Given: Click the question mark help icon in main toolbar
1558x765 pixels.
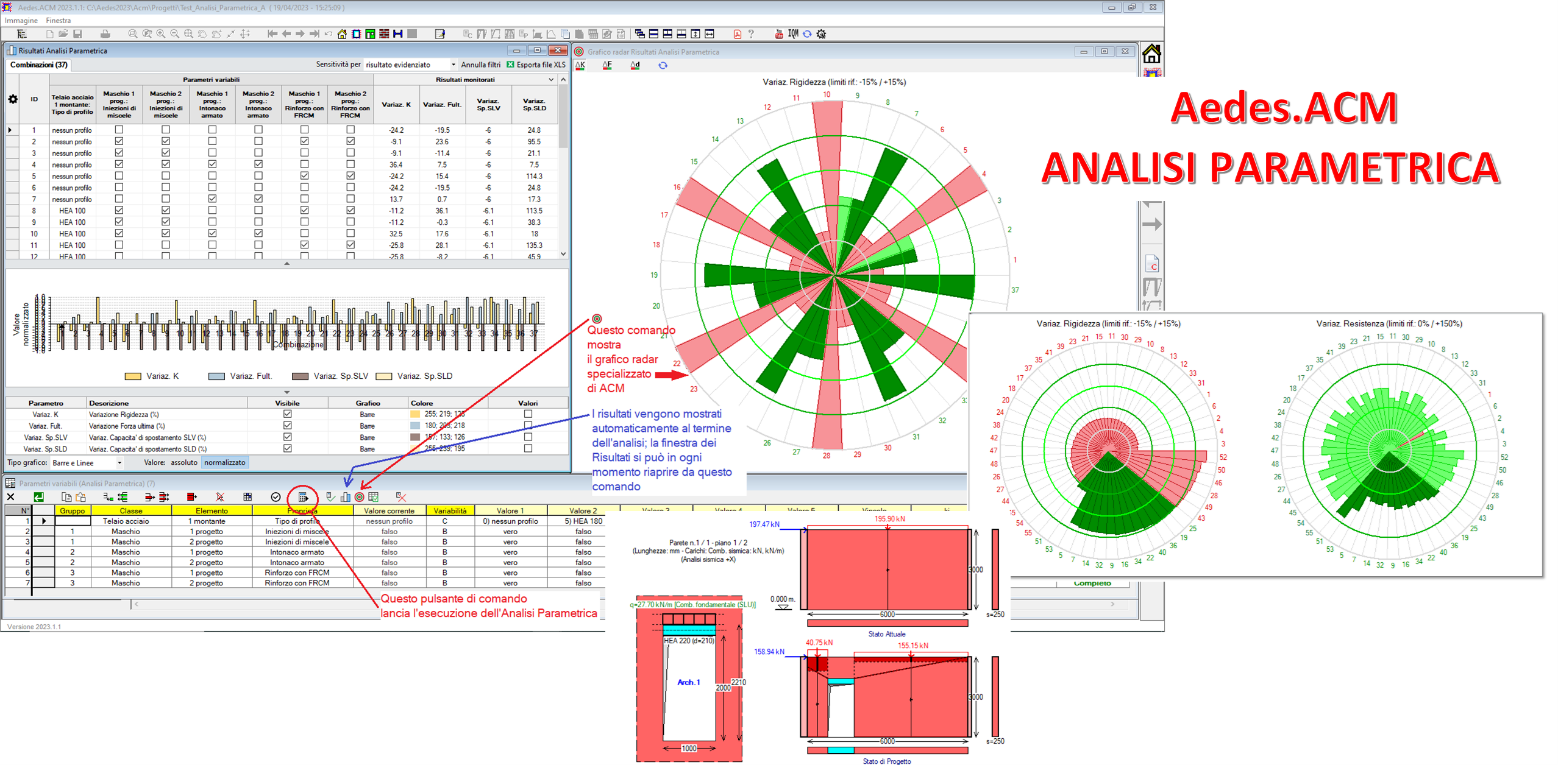Looking at the screenshot, I should pos(750,33).
